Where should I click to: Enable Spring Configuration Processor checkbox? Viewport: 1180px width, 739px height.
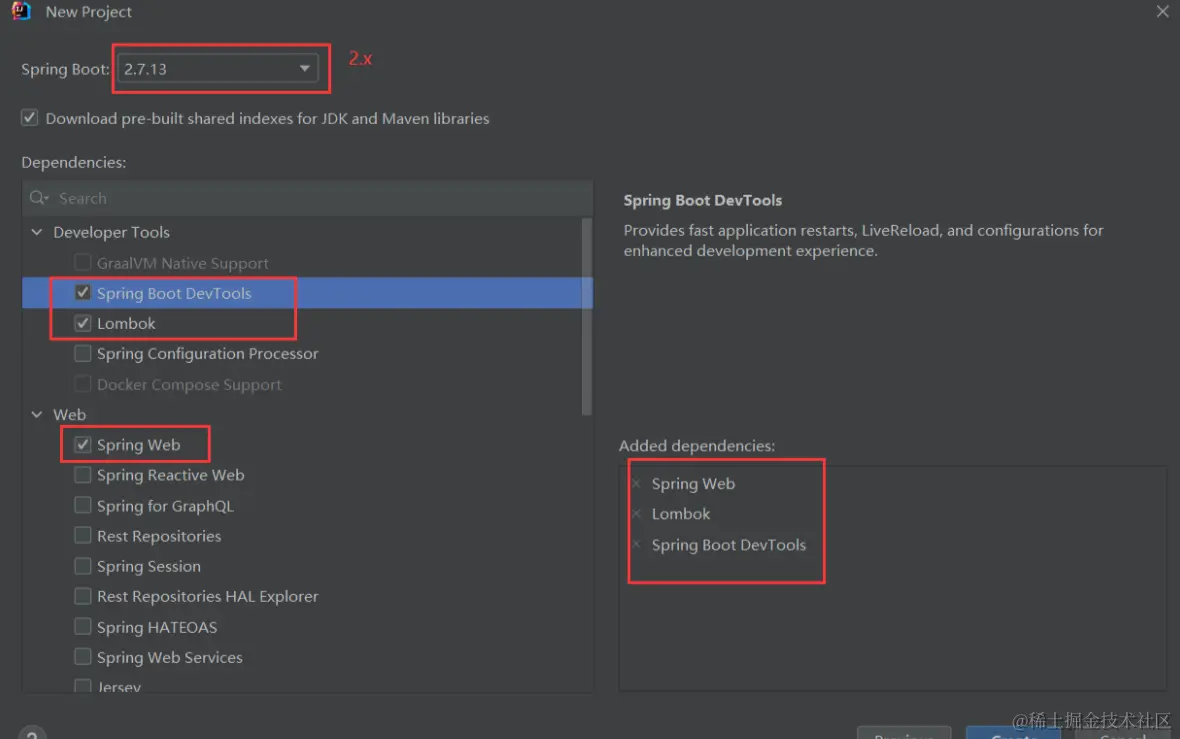[x=83, y=354]
